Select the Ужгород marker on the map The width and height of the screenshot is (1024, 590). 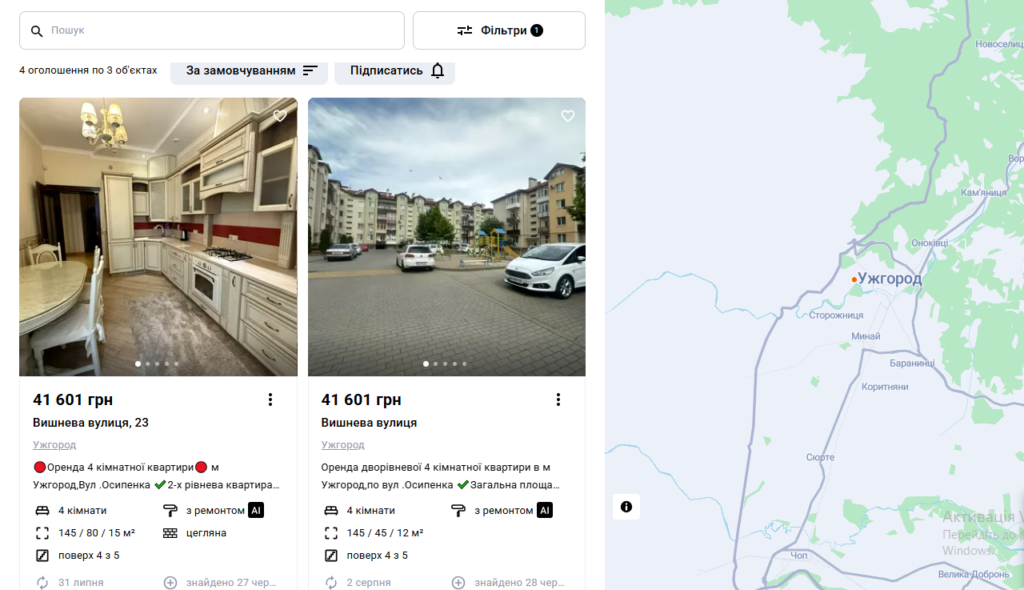[x=854, y=280]
